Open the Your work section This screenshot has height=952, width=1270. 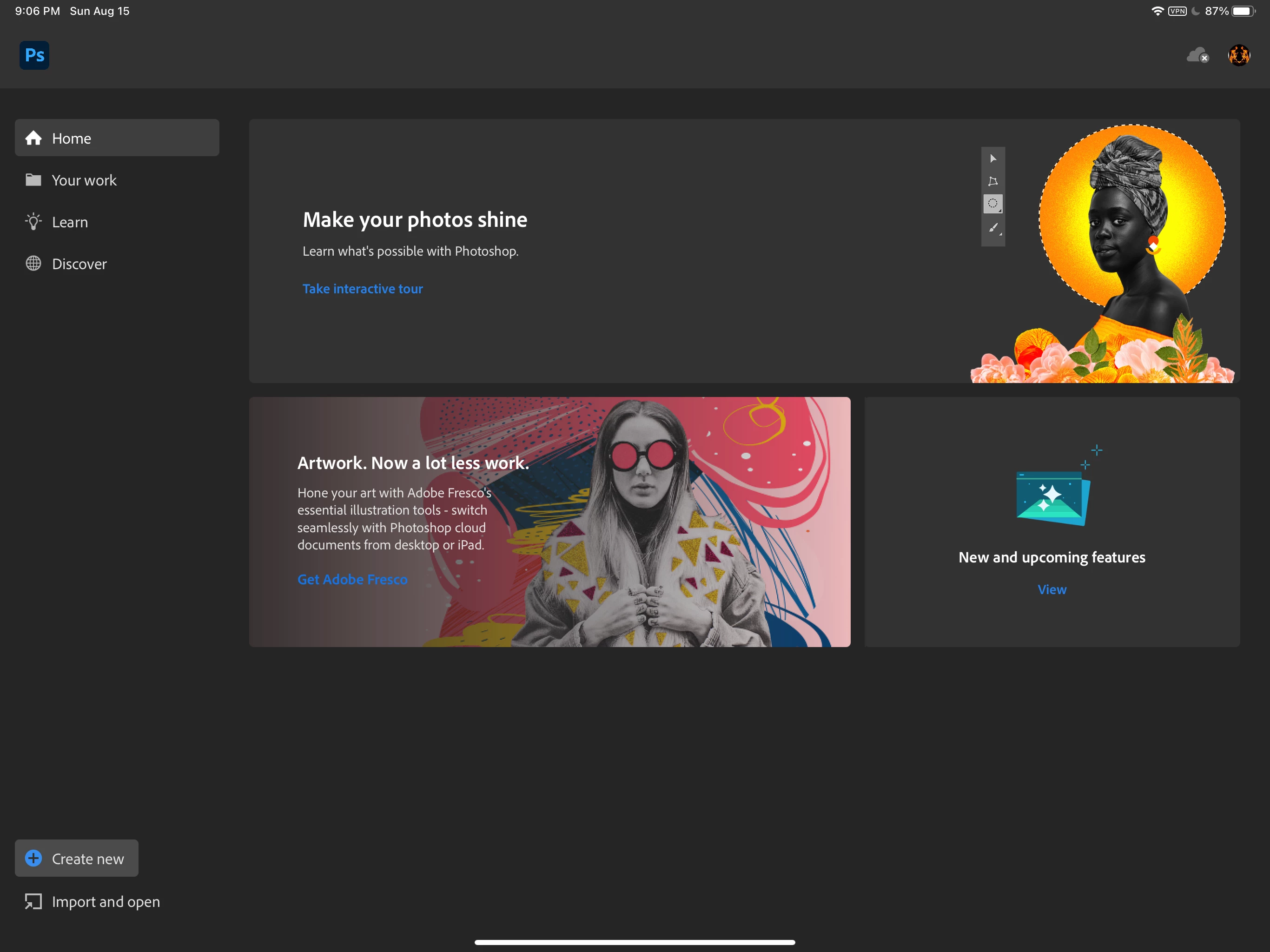pos(85,180)
